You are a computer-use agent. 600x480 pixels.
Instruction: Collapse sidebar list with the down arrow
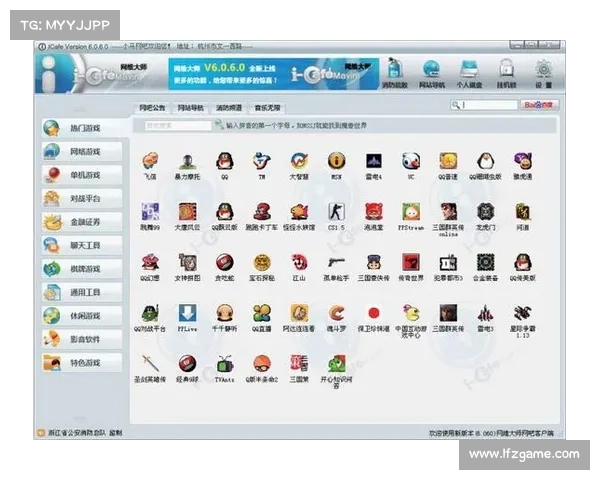80,418
